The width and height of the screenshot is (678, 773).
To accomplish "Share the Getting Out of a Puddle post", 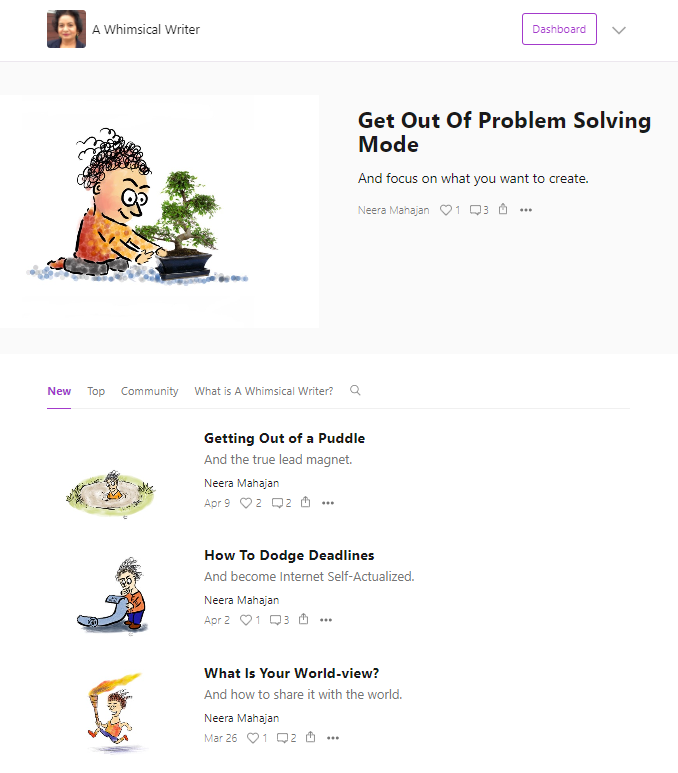I will 306,502.
